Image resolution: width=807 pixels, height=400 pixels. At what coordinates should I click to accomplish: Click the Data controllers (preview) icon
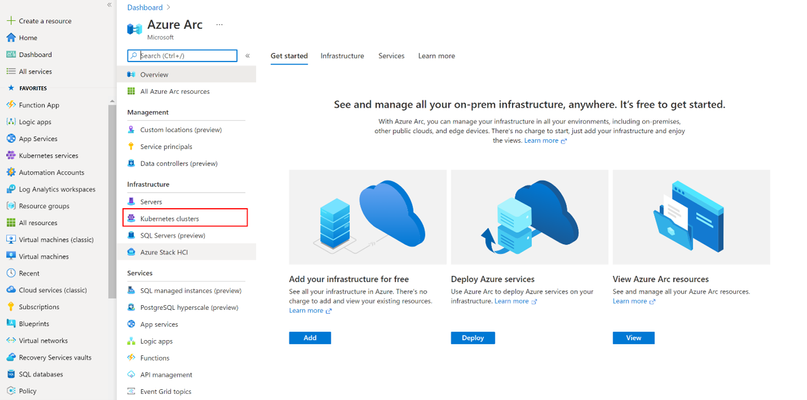pyautogui.click(x=131, y=164)
